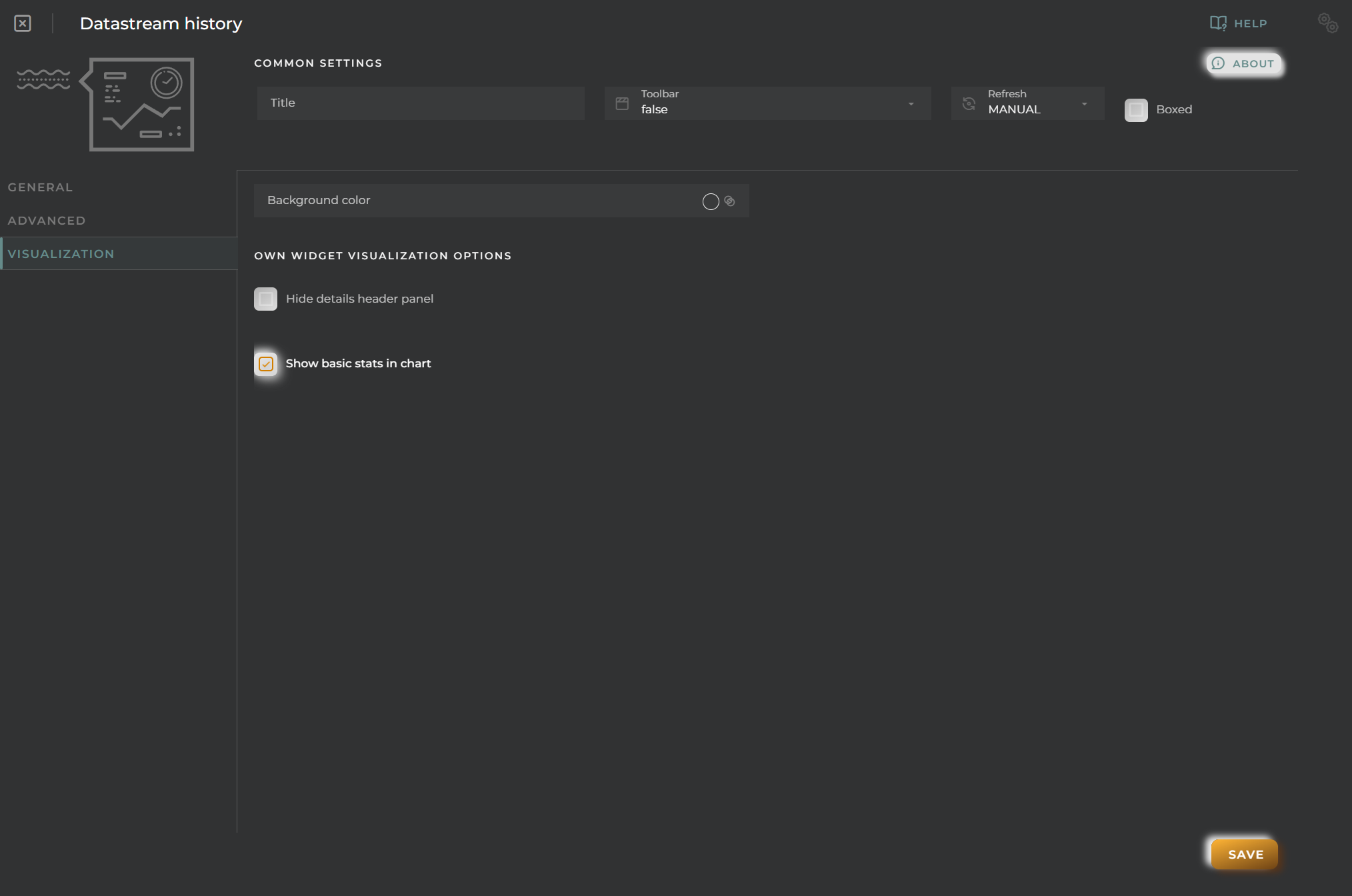Screen dimensions: 1352x896
Task: Click the Title input field
Action: (x=419, y=103)
